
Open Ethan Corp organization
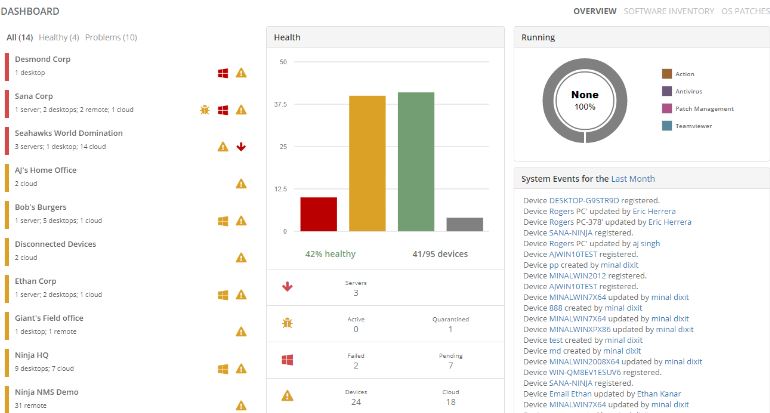[35, 281]
